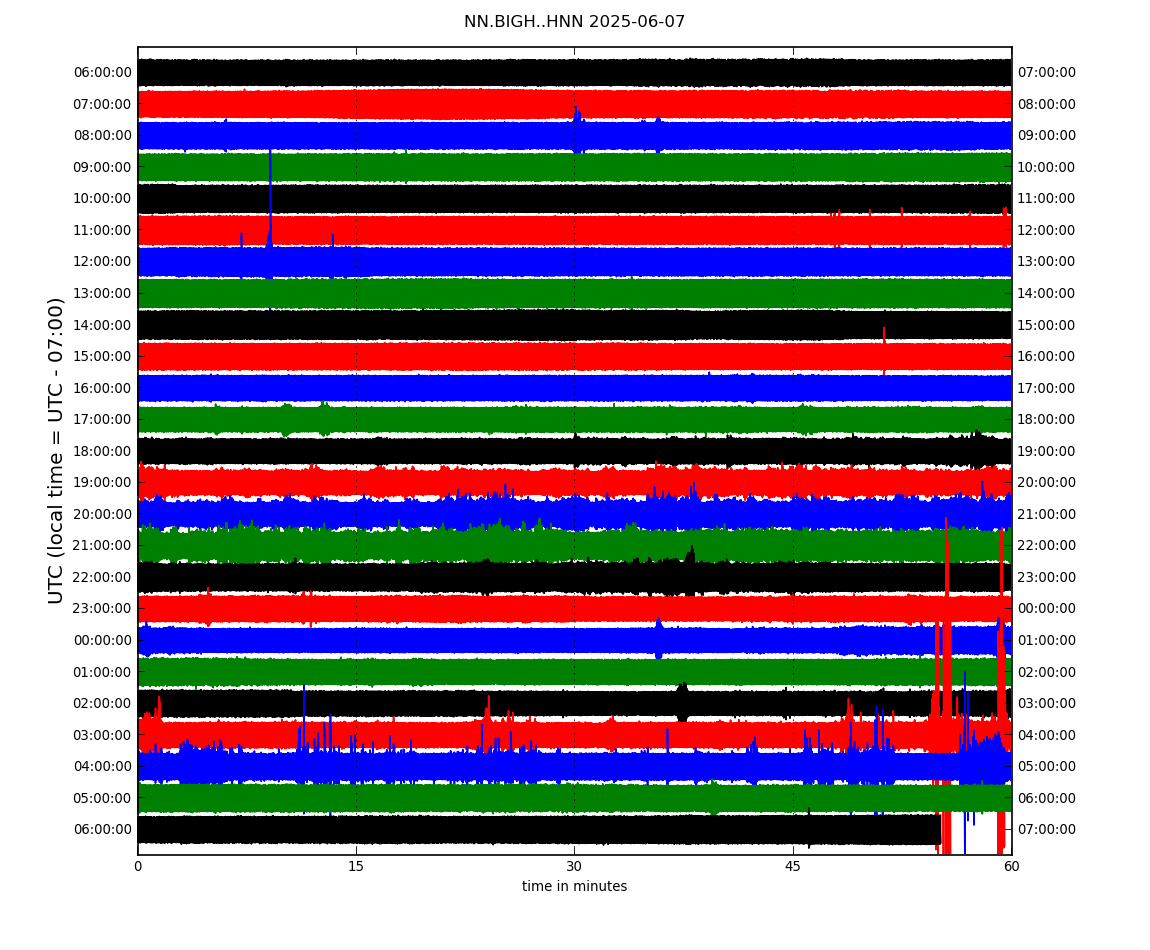Click left UTC axis label 19:00:00
This screenshot has width=1150, height=950.
point(103,483)
